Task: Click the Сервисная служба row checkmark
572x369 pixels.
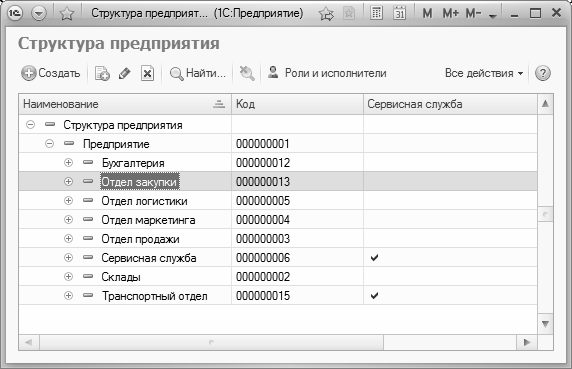Action: (x=374, y=258)
